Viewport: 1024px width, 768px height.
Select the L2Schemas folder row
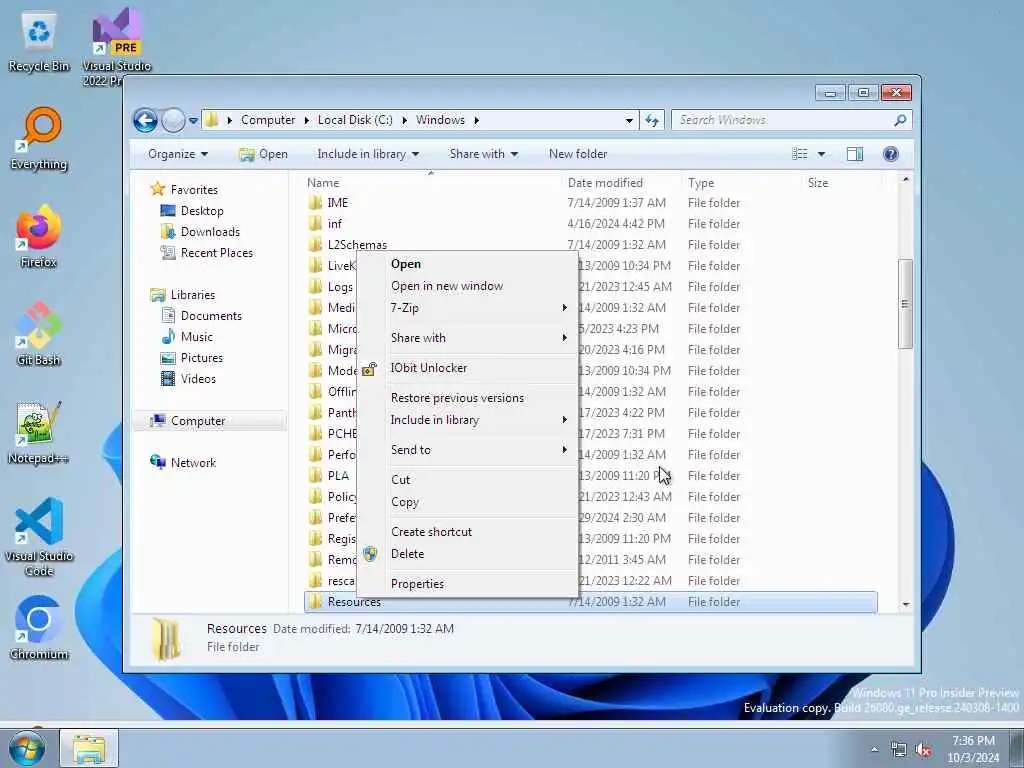590,245
